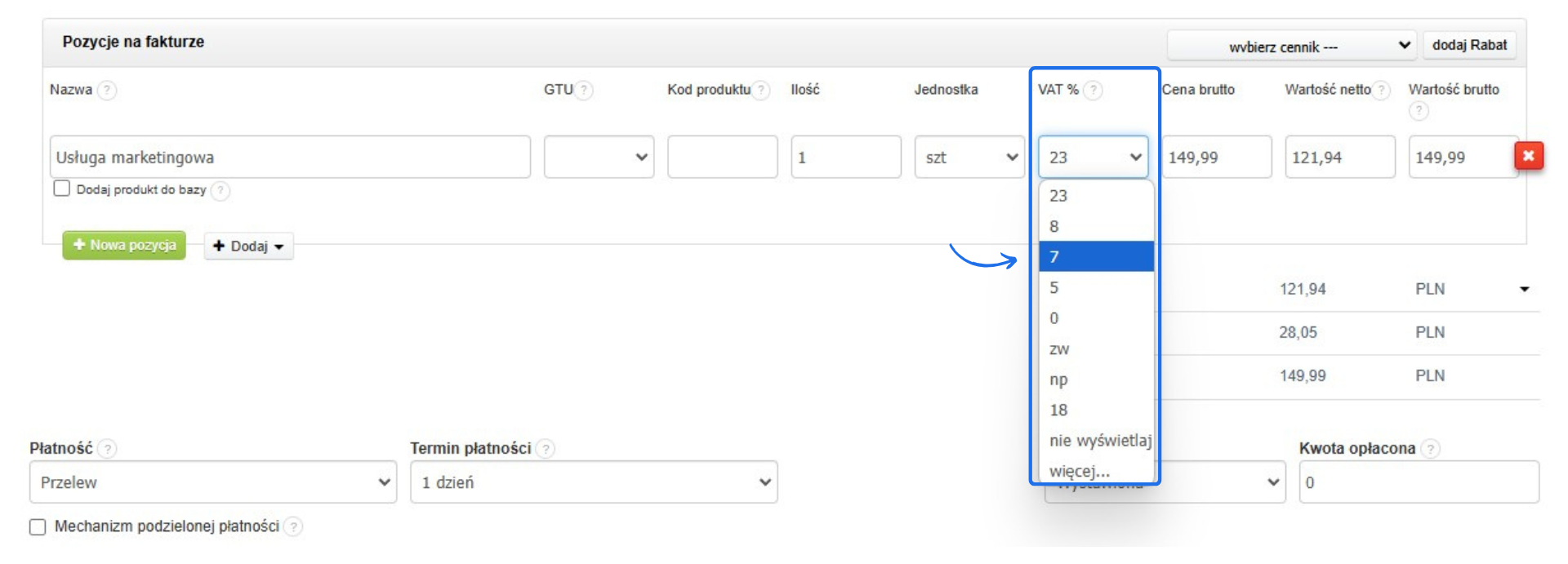
Task: Open the Termin płatności dropdown
Action: pos(594,482)
